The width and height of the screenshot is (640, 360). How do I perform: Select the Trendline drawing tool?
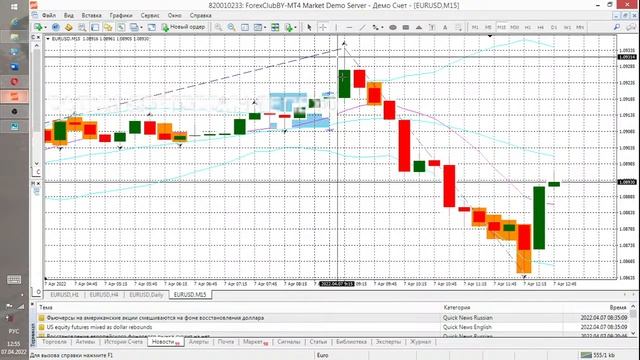click(x=362, y=27)
